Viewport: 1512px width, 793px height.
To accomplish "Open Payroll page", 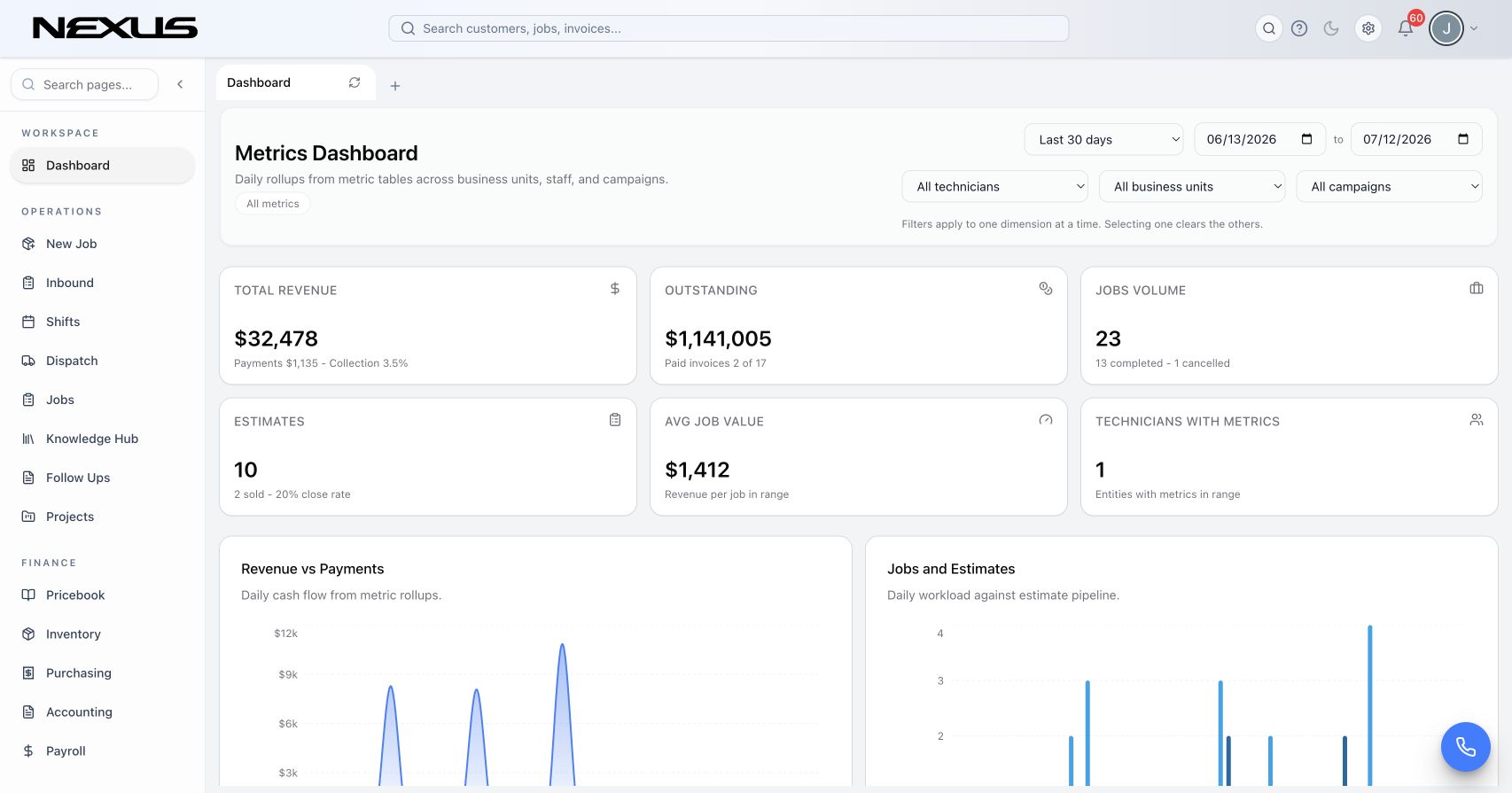I will [102, 751].
